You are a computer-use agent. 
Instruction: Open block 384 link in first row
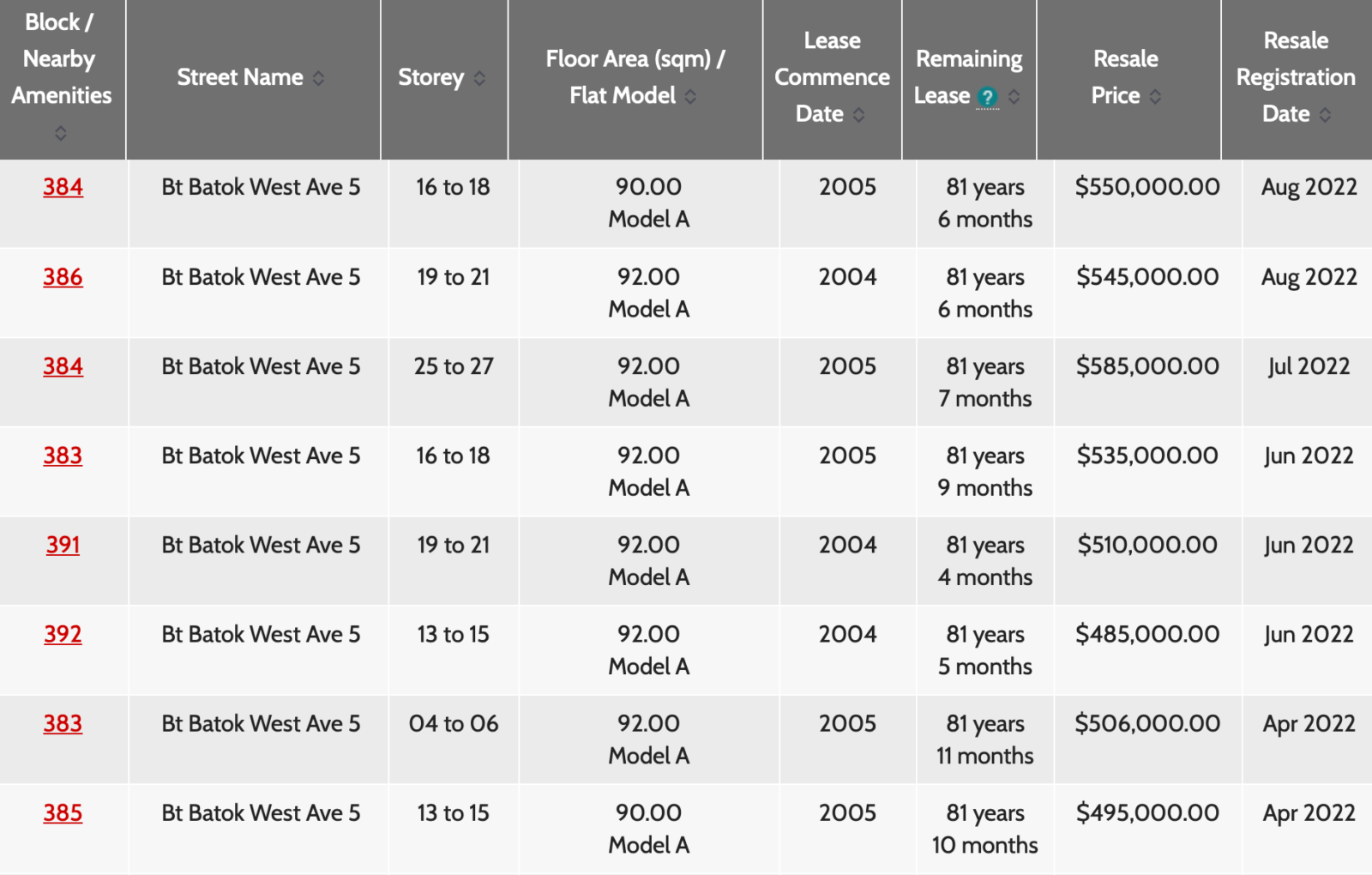[63, 187]
